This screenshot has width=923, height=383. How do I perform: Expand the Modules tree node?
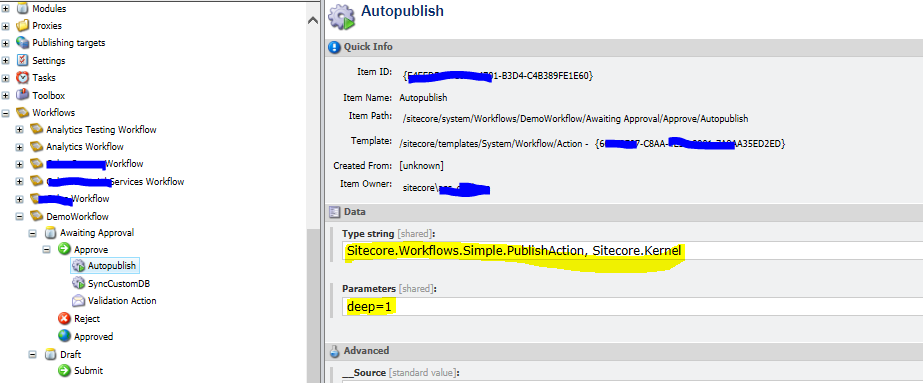[6, 9]
